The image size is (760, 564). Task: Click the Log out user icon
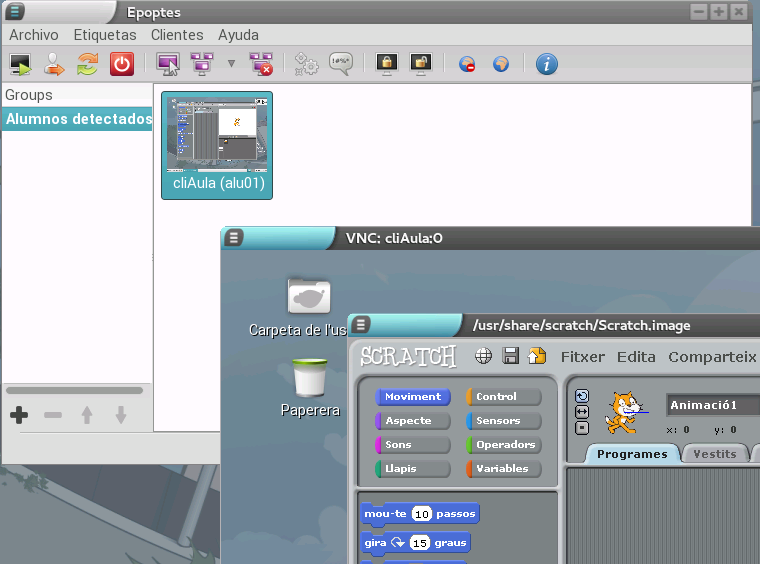pyautogui.click(x=54, y=64)
